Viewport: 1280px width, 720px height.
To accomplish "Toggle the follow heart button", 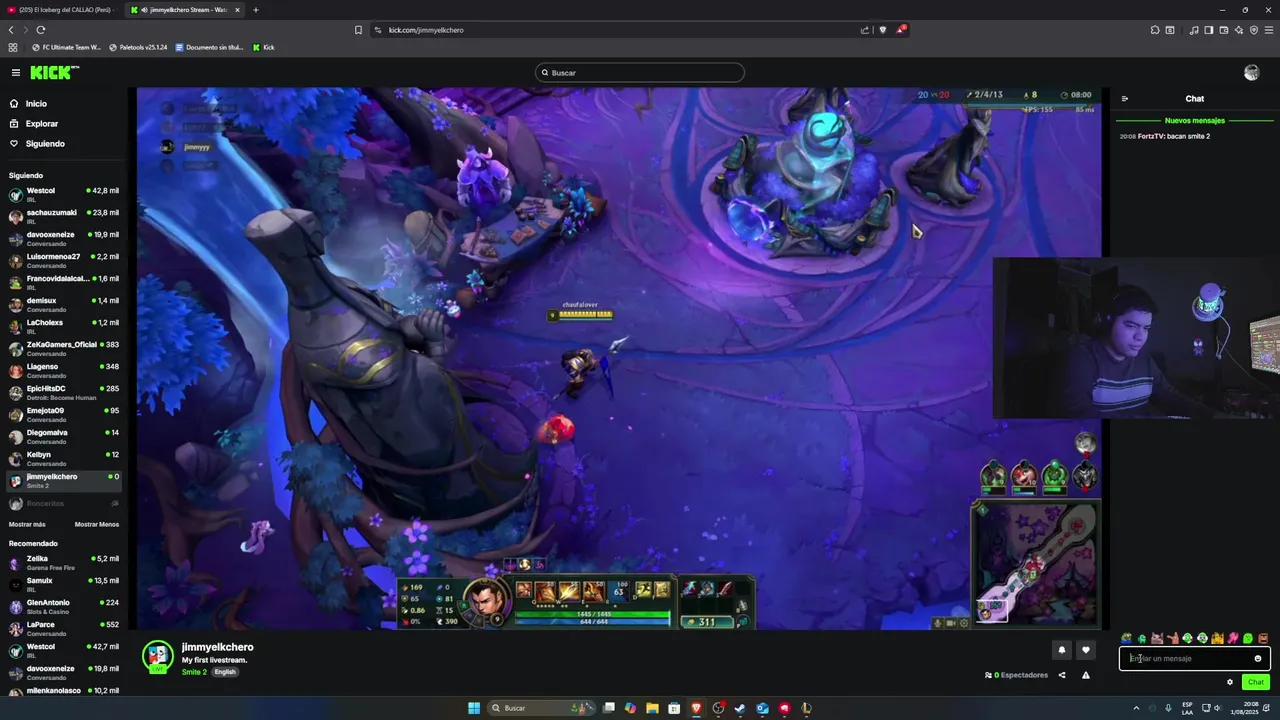I will coord(1086,650).
